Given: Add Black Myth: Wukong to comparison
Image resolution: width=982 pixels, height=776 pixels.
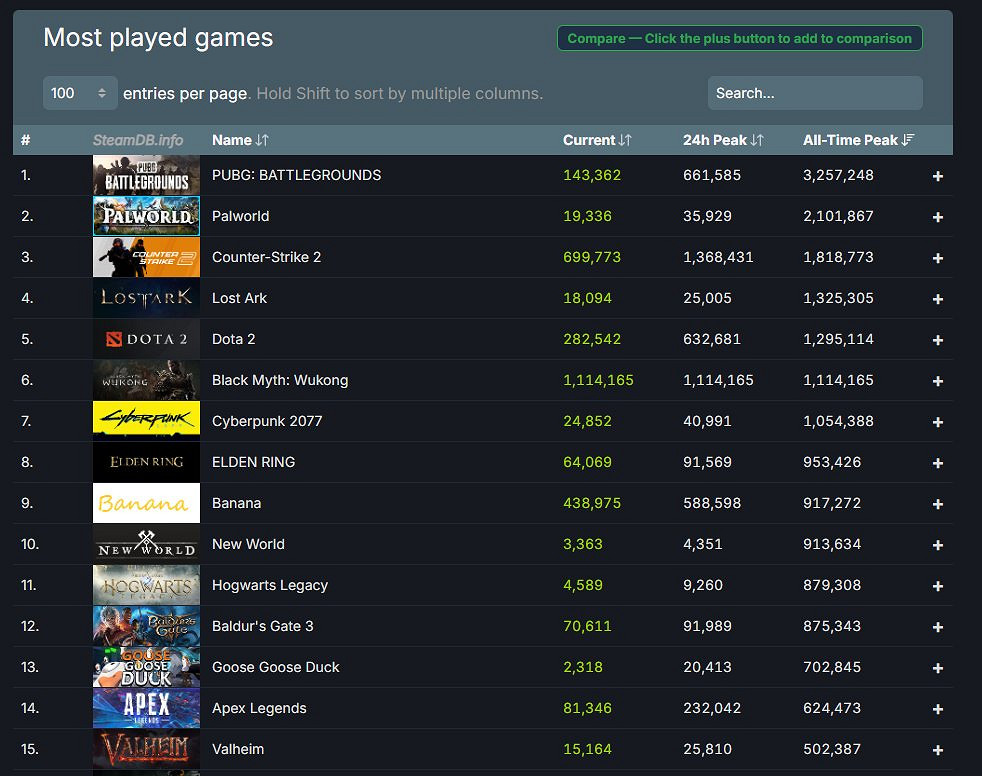Looking at the screenshot, I should [x=937, y=381].
